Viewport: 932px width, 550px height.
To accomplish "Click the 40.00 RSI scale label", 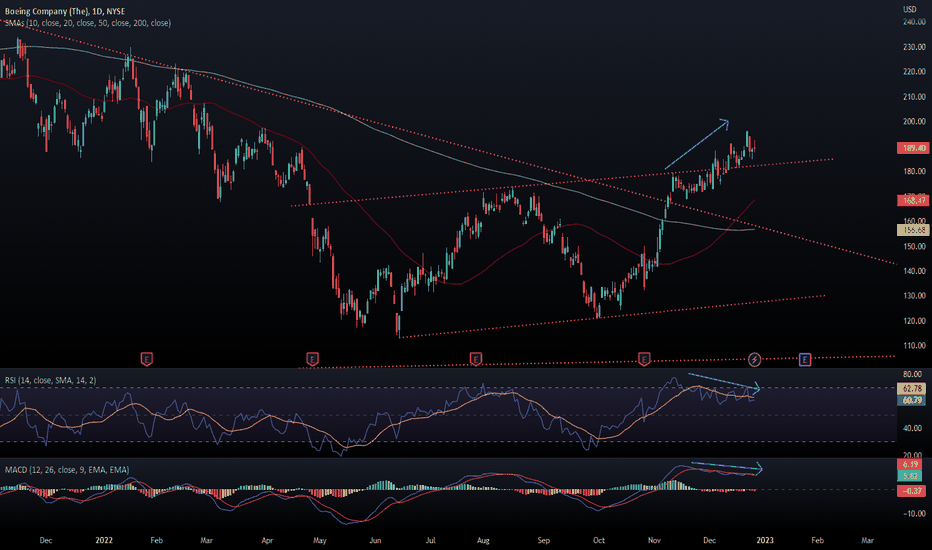I will pyautogui.click(x=912, y=428).
